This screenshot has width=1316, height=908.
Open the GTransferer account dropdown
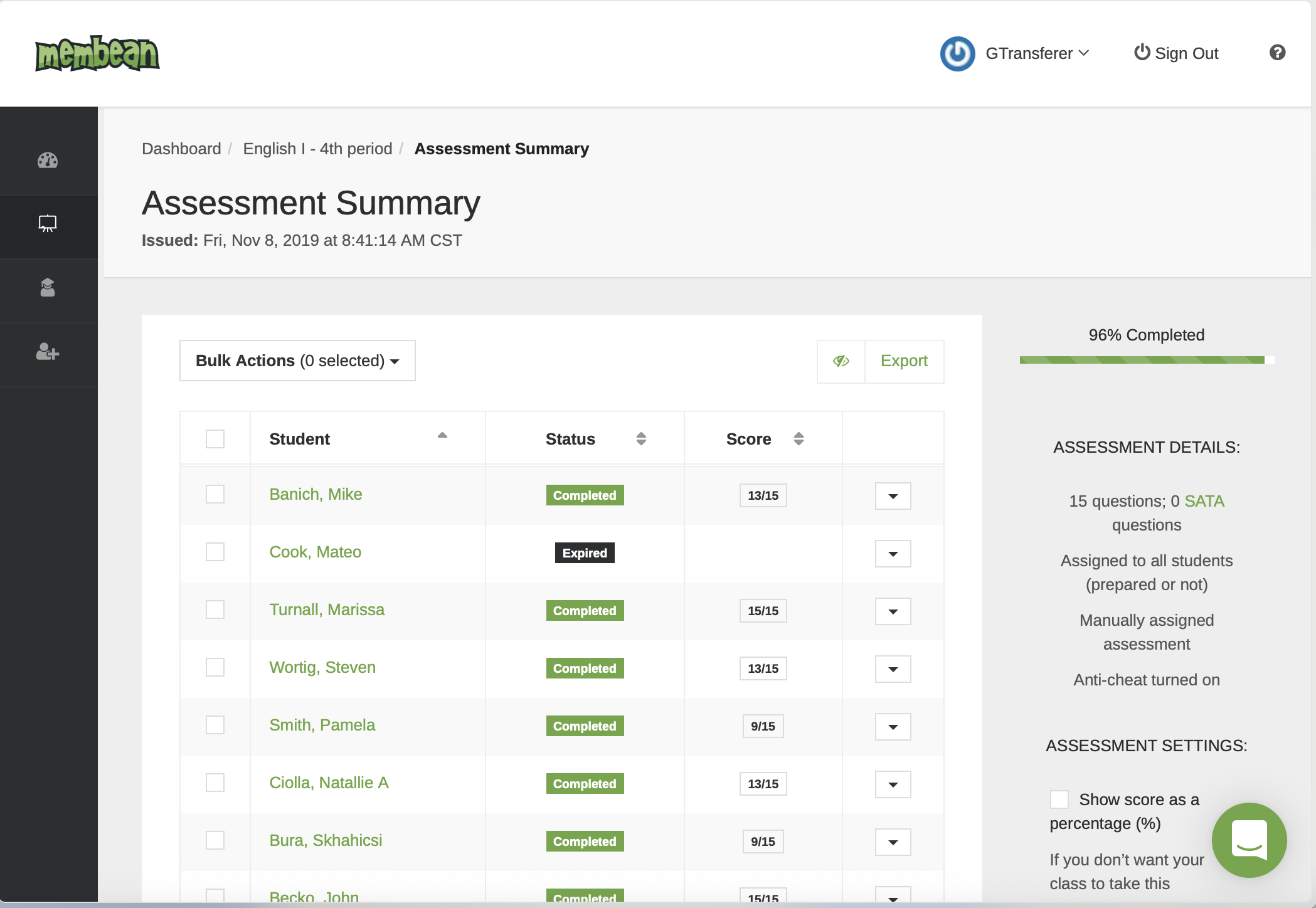tap(1029, 53)
